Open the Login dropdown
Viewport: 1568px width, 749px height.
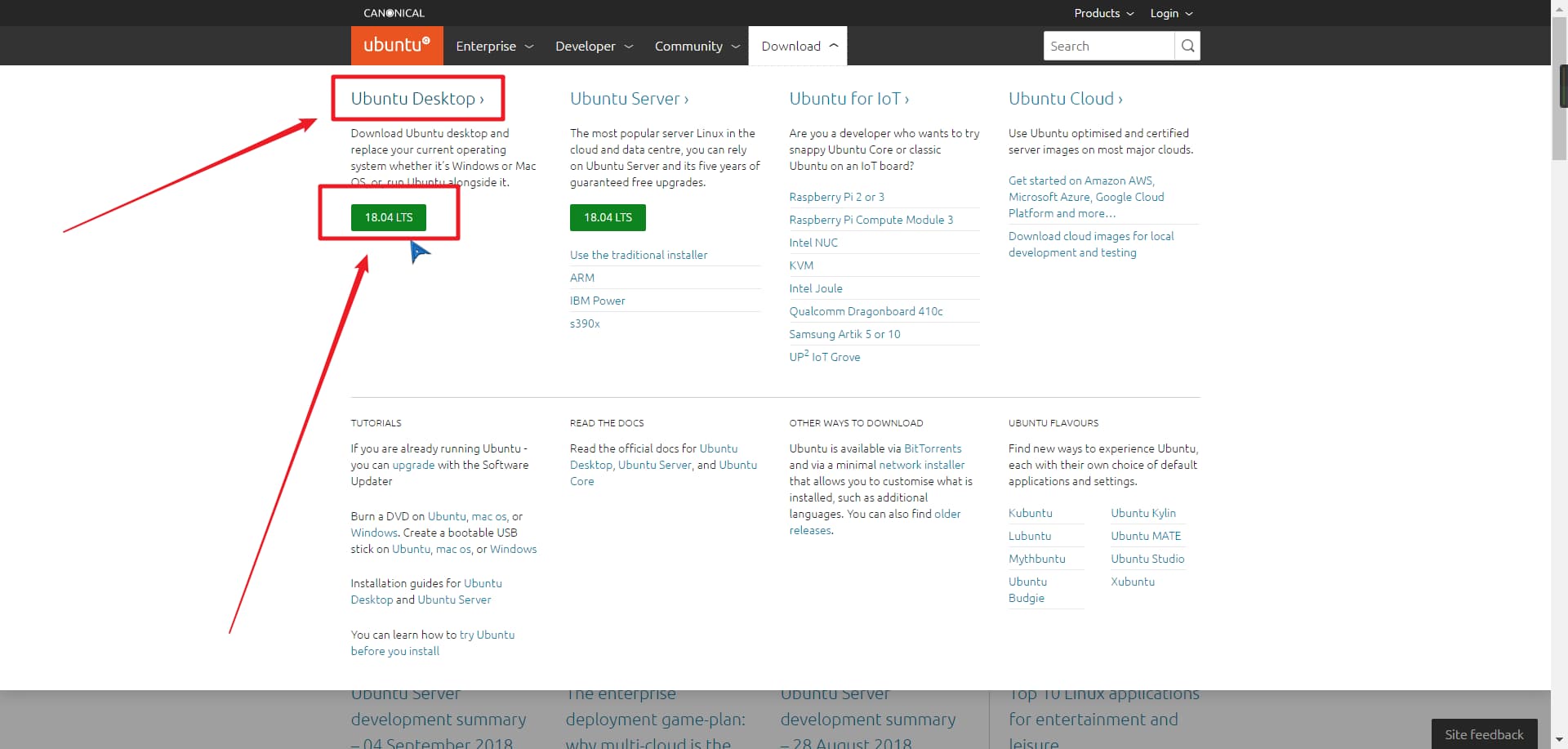coord(1171,13)
